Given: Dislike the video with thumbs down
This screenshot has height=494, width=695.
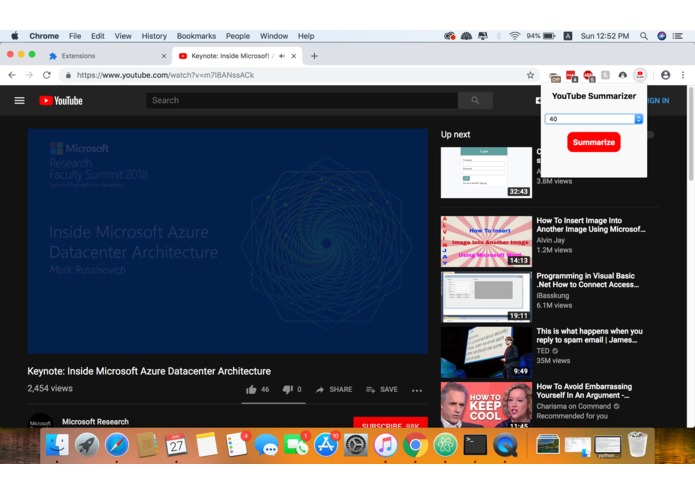Looking at the screenshot, I should coord(288,389).
